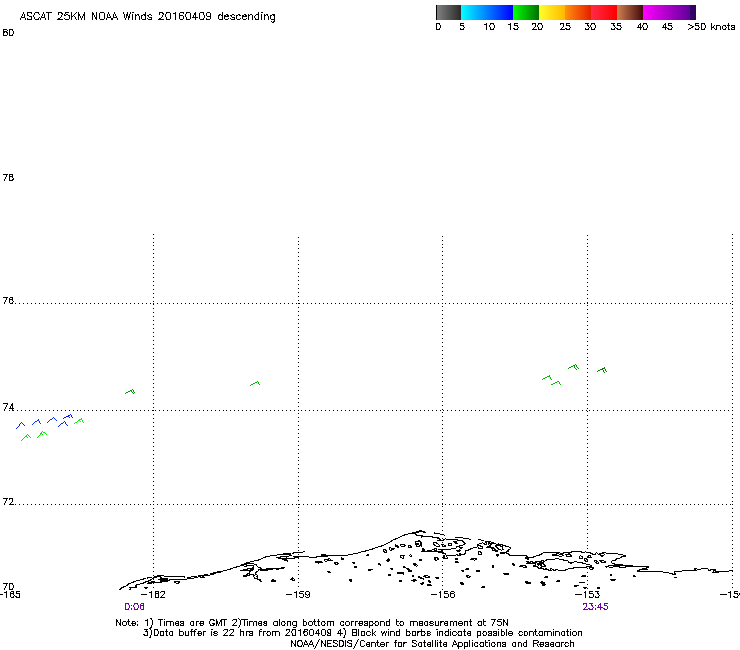Image resolution: width=740 pixels, height=650 pixels.
Task: Click the latitude label '74'
Action: [x=8, y=407]
